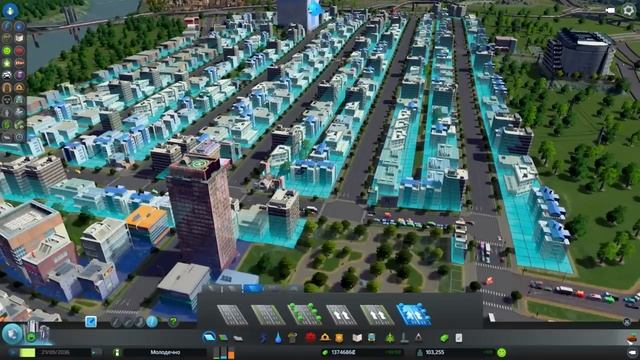This screenshot has width=640, height=360.
Task: Open the globe Areas view button
Action: pyautogui.click(x=12, y=334)
